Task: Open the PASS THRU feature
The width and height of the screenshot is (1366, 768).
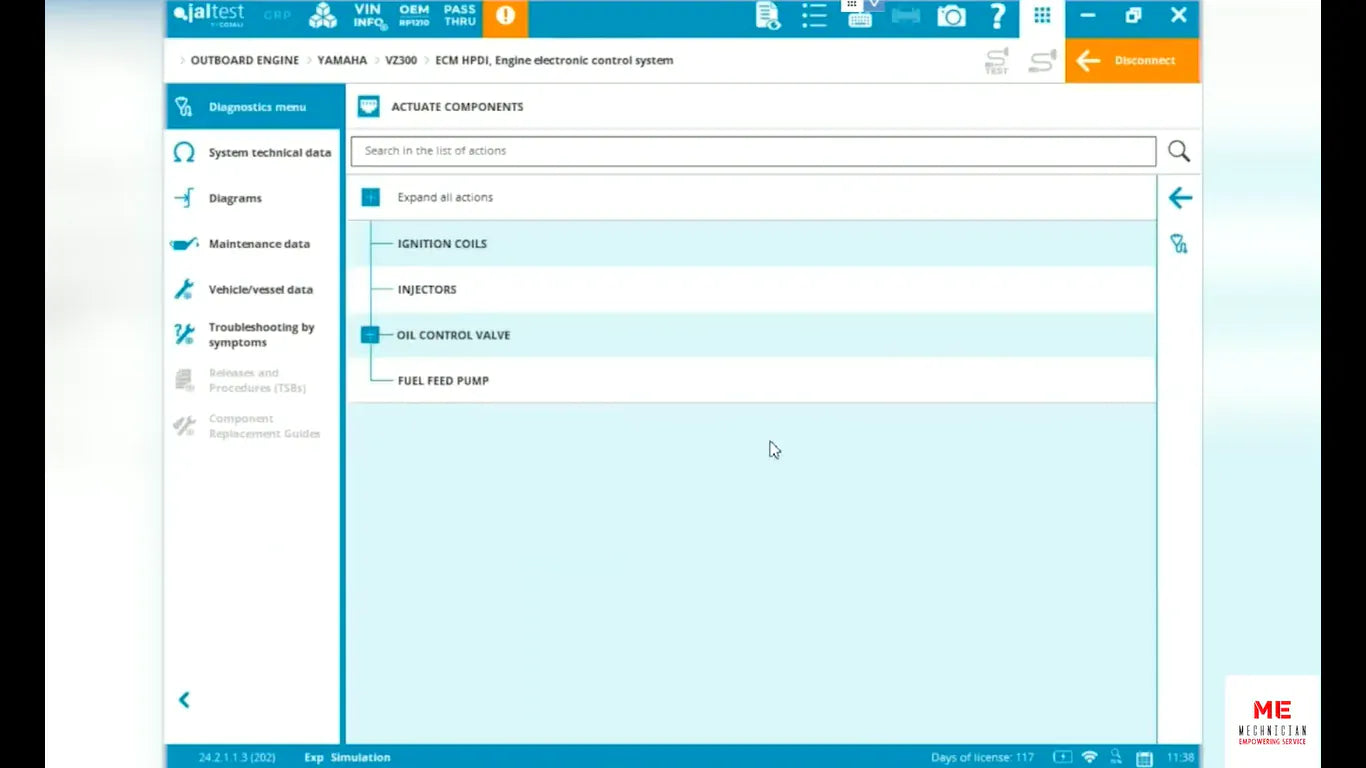Action: pyautogui.click(x=459, y=18)
